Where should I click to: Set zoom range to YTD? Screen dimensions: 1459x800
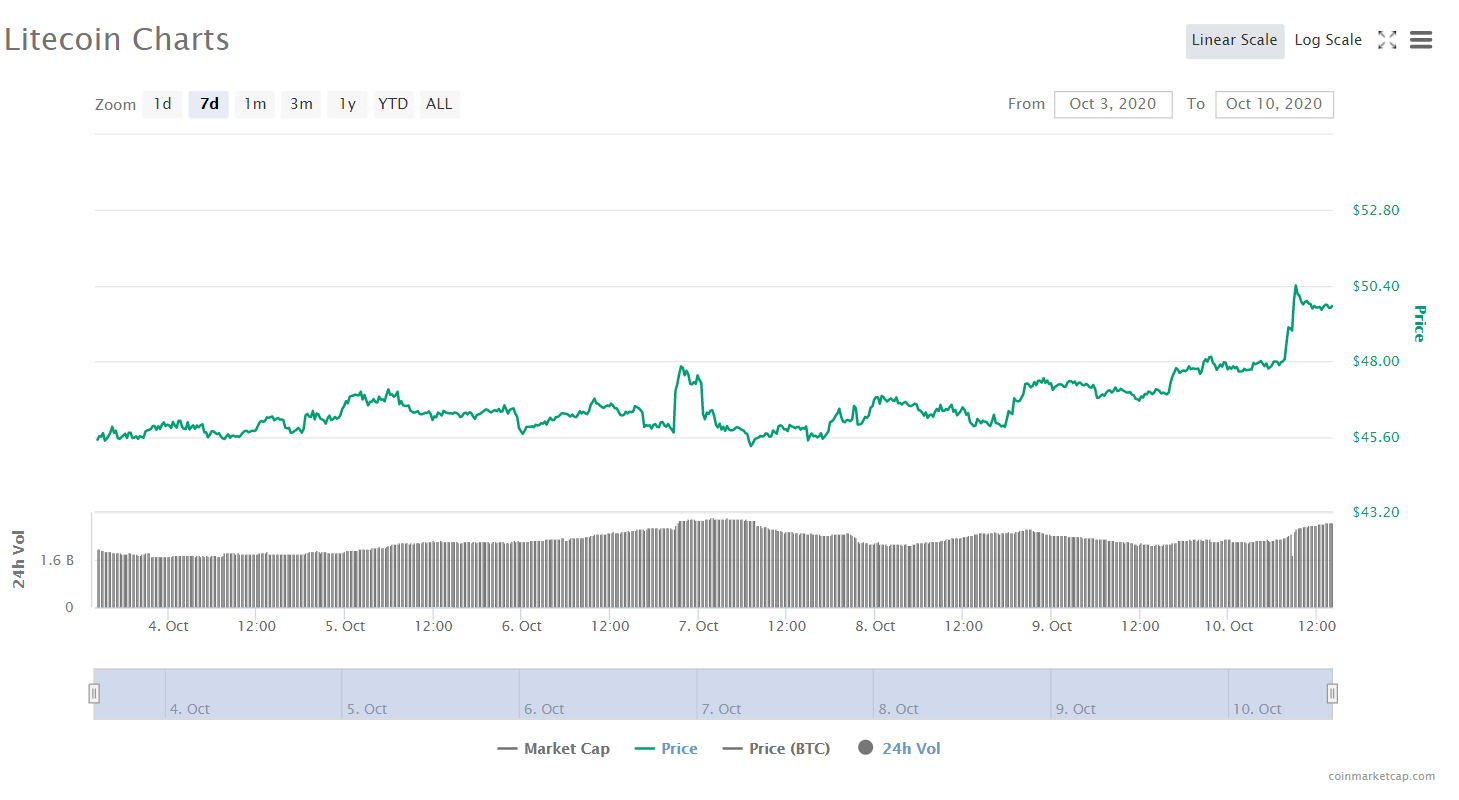[x=393, y=104]
